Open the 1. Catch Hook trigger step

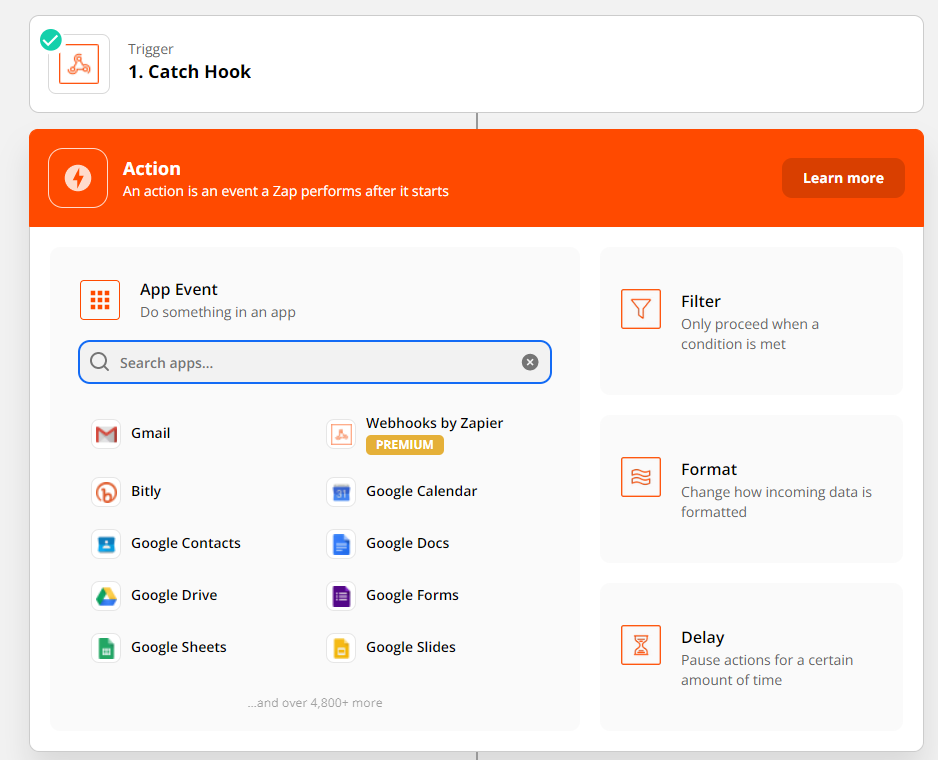[x=476, y=64]
